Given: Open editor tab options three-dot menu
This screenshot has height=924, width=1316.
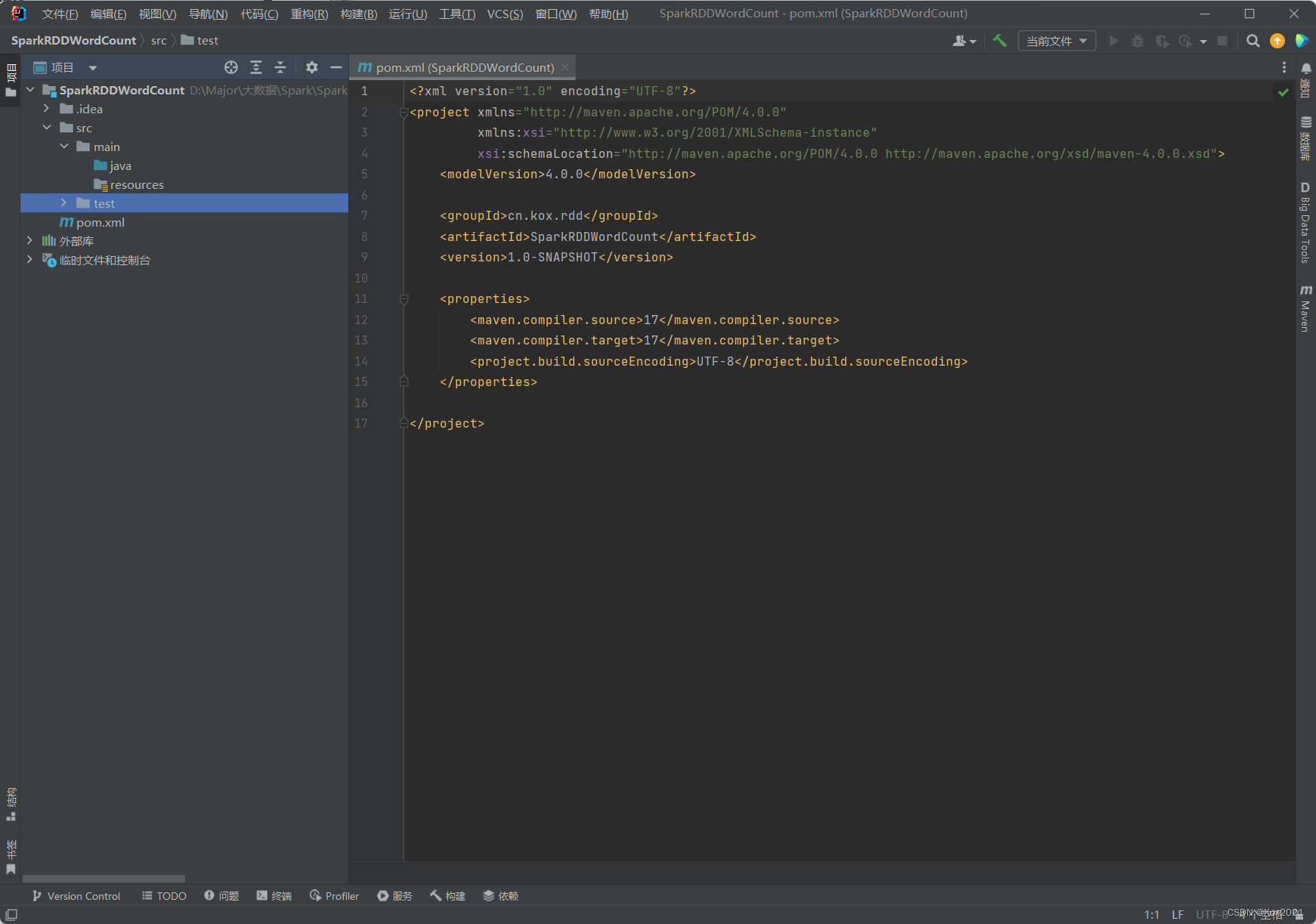Looking at the screenshot, I should point(1284,67).
